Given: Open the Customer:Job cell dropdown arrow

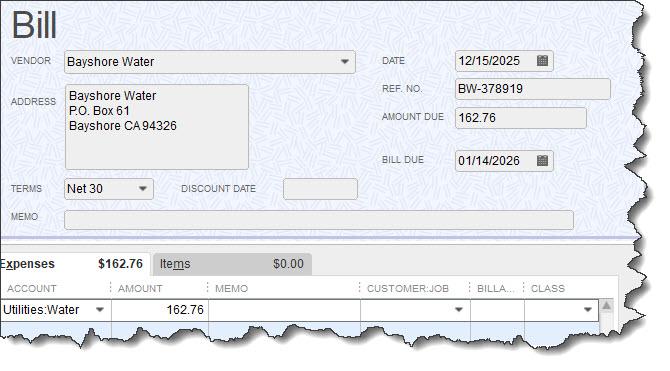Looking at the screenshot, I should coord(459,309).
